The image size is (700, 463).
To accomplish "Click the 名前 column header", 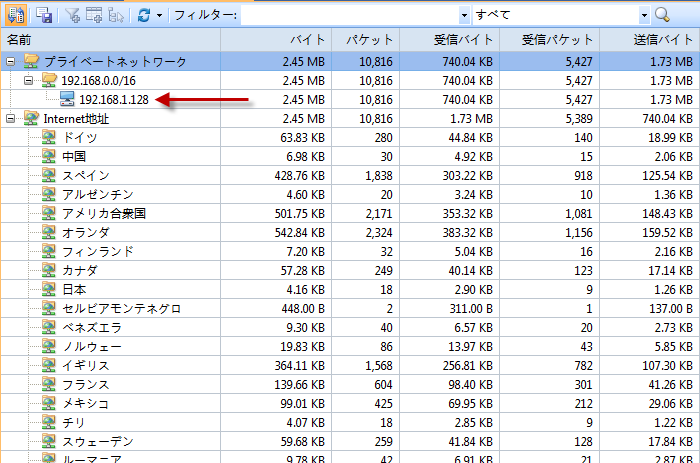I will (x=20, y=40).
